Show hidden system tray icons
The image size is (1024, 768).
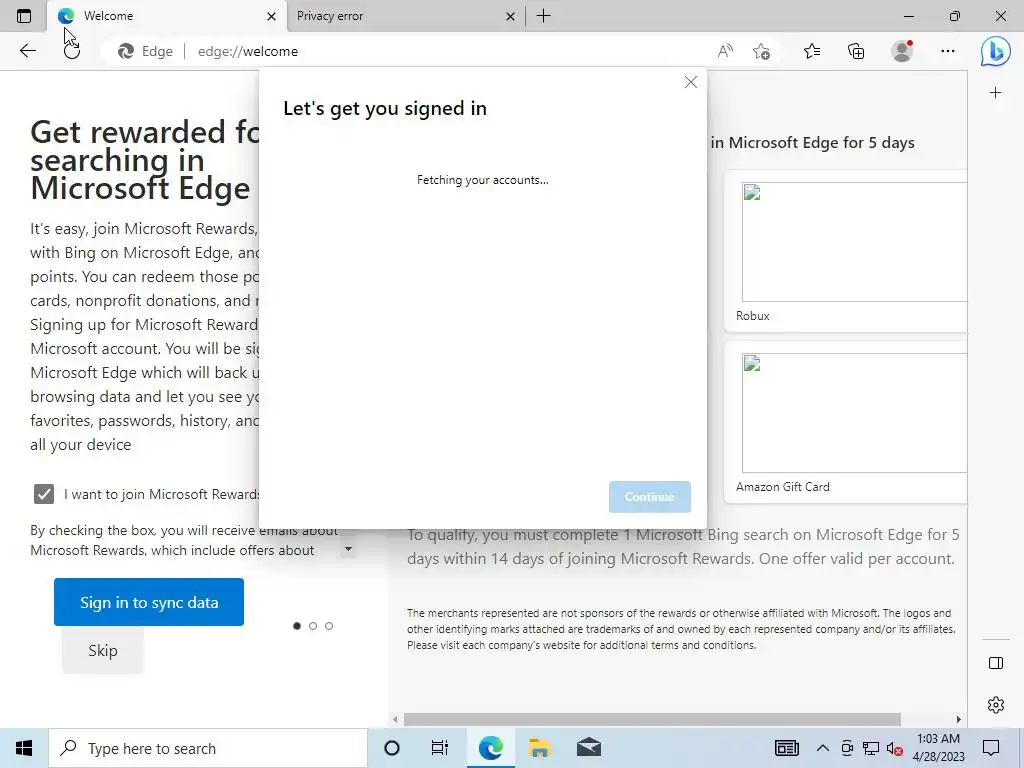(823, 748)
